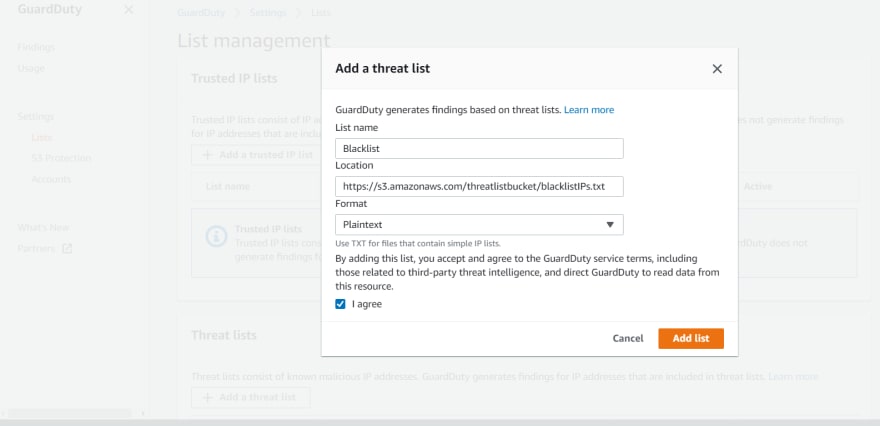Open Accounts in the sidebar
The height and width of the screenshot is (426, 880).
click(51, 180)
